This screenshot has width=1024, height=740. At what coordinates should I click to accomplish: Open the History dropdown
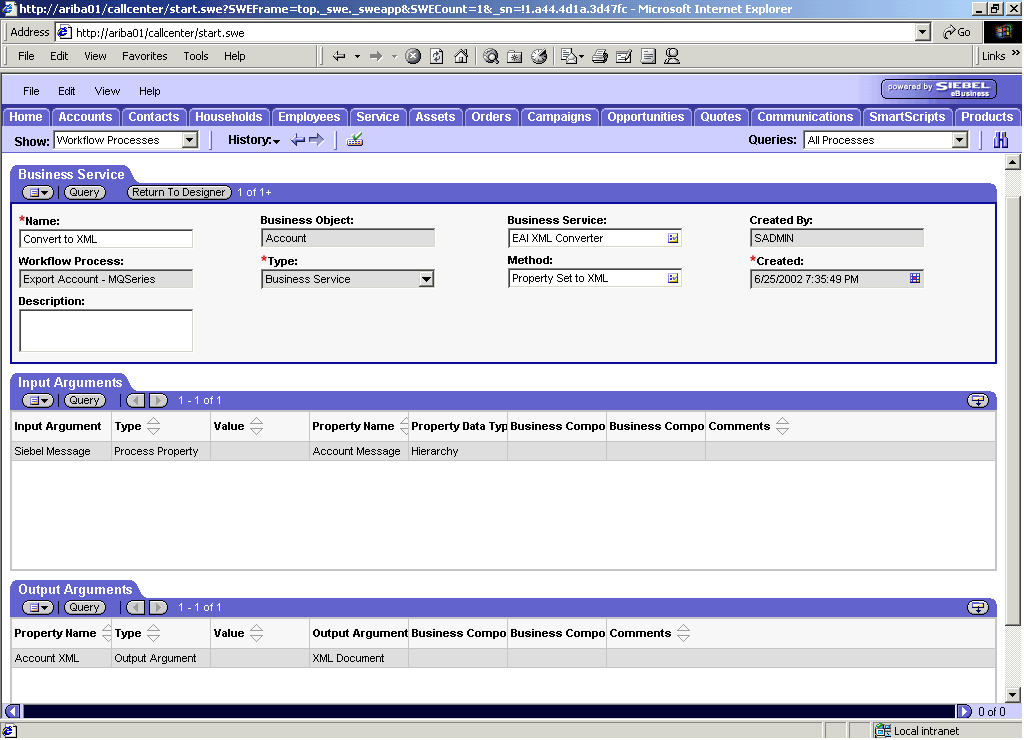coord(254,140)
